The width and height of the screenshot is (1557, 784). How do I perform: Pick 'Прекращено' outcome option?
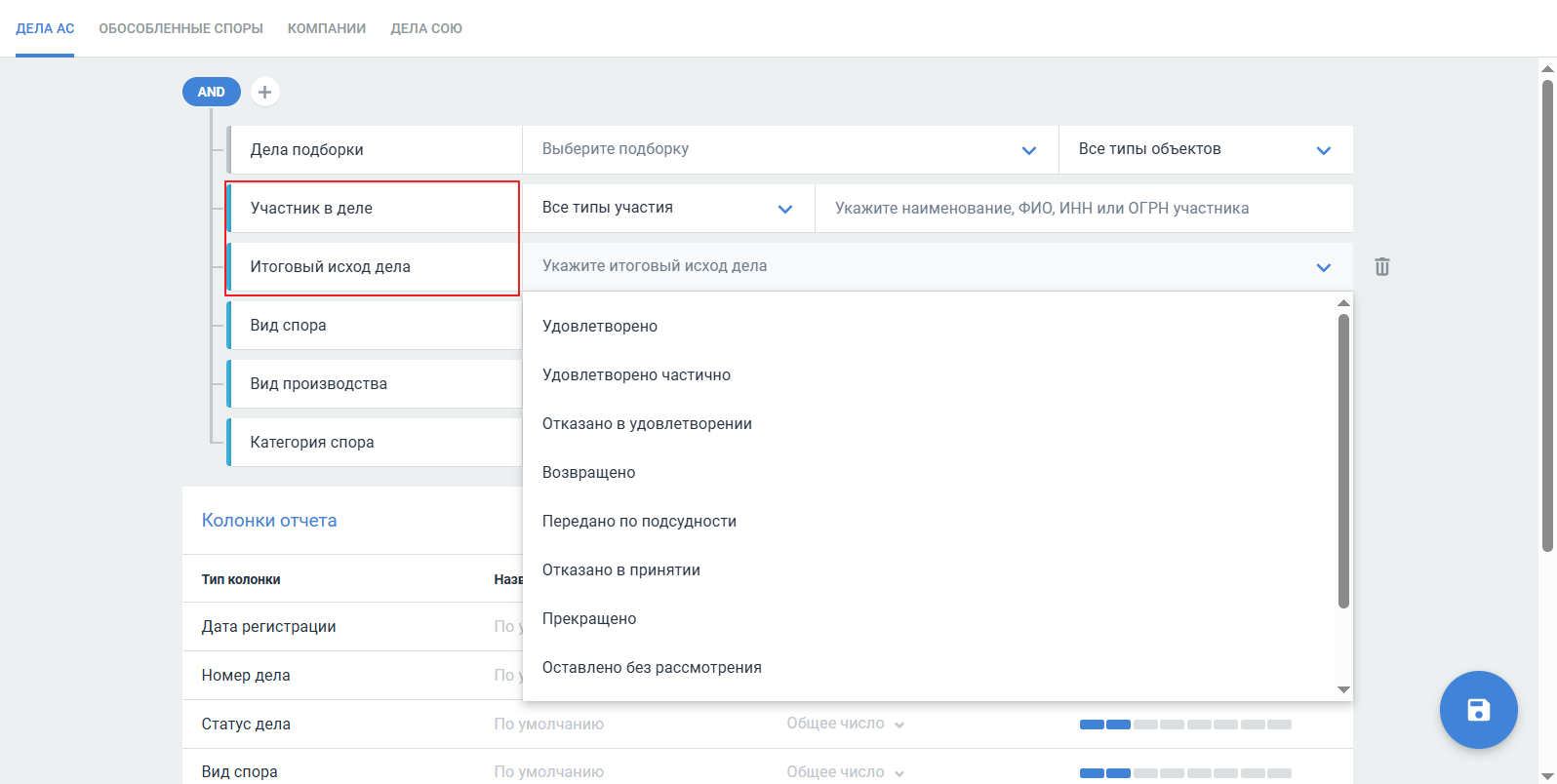click(589, 619)
